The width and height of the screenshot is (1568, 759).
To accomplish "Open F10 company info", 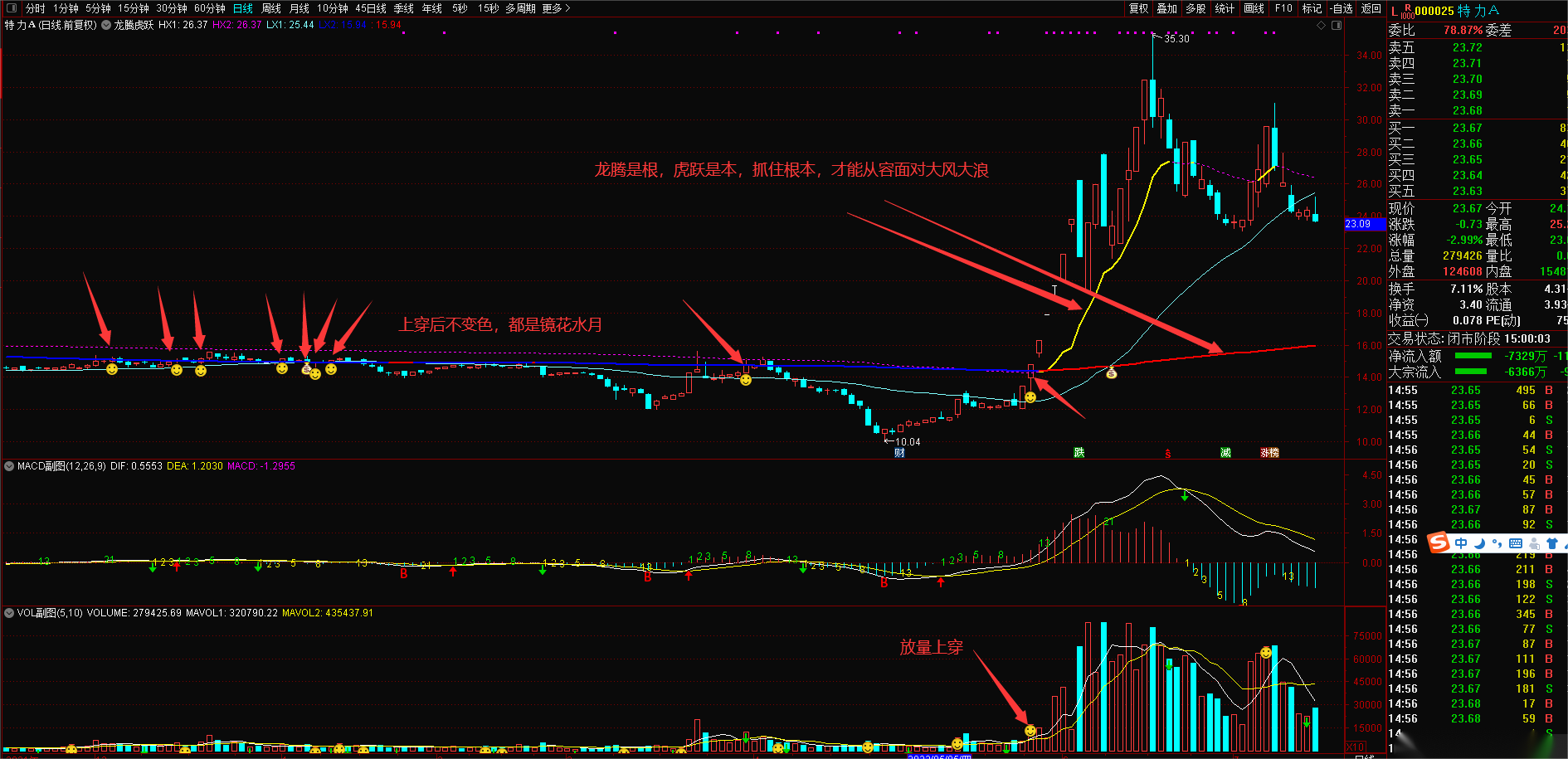I will [1283, 8].
